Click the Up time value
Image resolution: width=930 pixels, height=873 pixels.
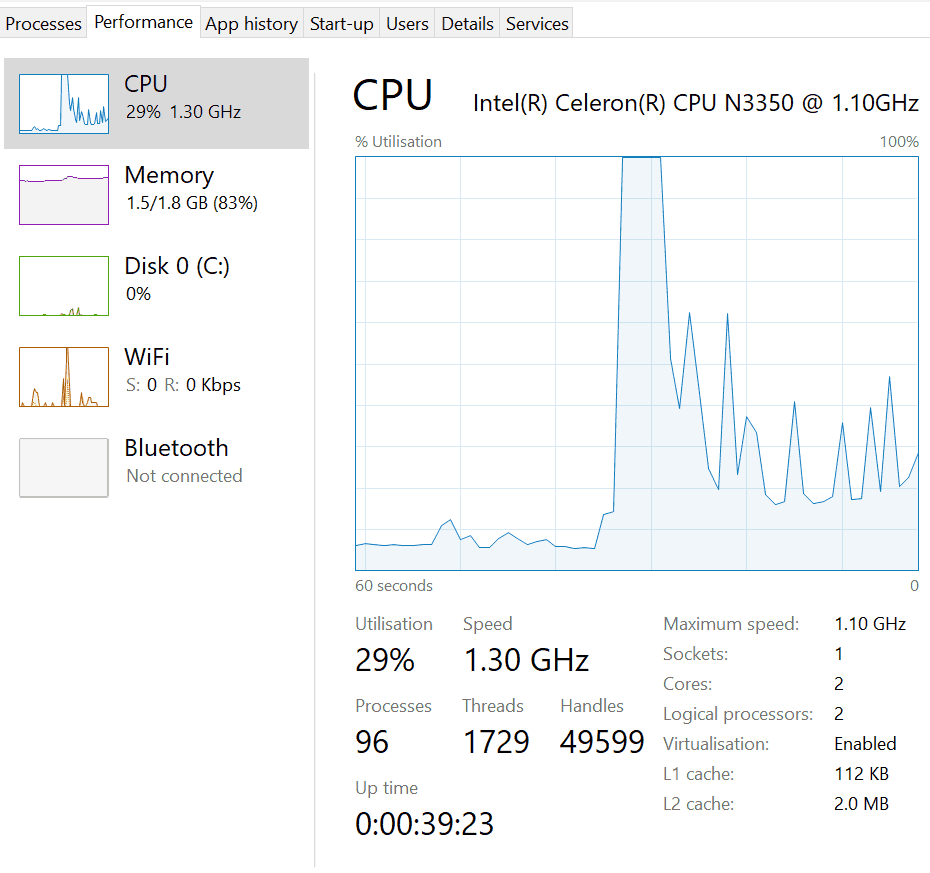424,824
